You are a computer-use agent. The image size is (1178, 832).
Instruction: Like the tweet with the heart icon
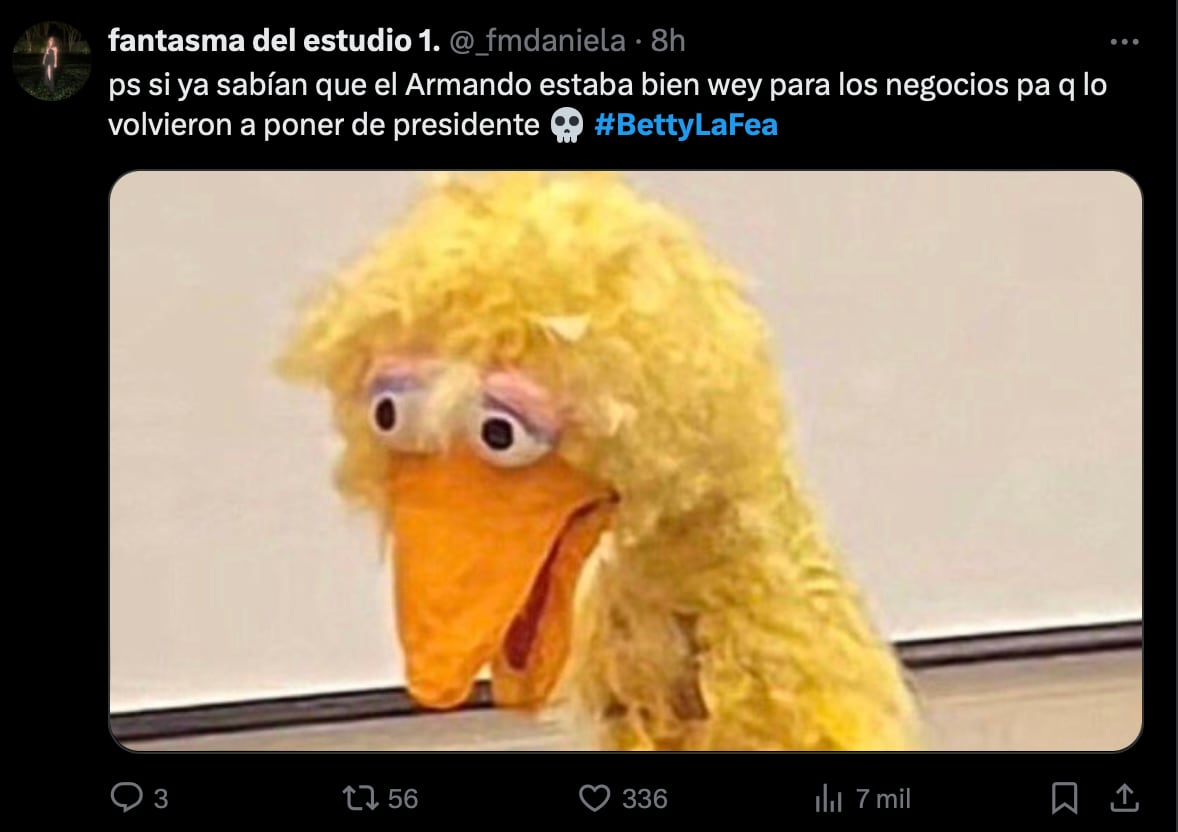point(594,797)
